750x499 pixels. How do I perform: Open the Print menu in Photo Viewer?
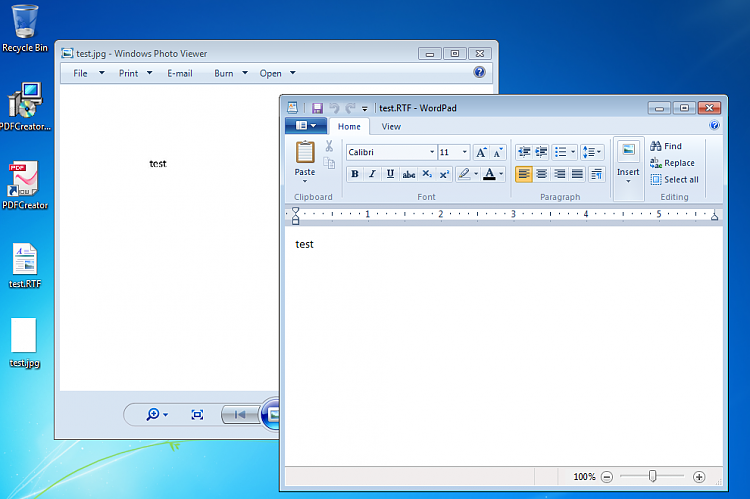[135, 73]
